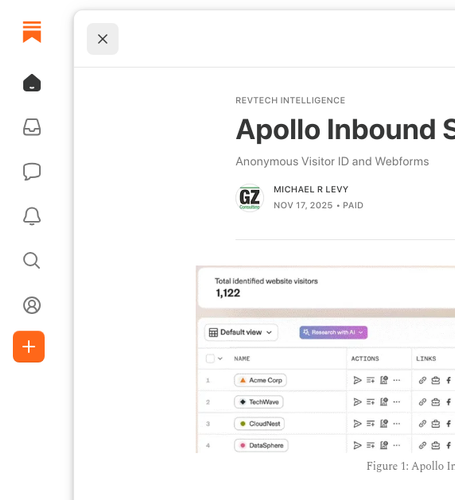Click send icon in TechWave row
This screenshot has width=455, height=500.
(357, 402)
